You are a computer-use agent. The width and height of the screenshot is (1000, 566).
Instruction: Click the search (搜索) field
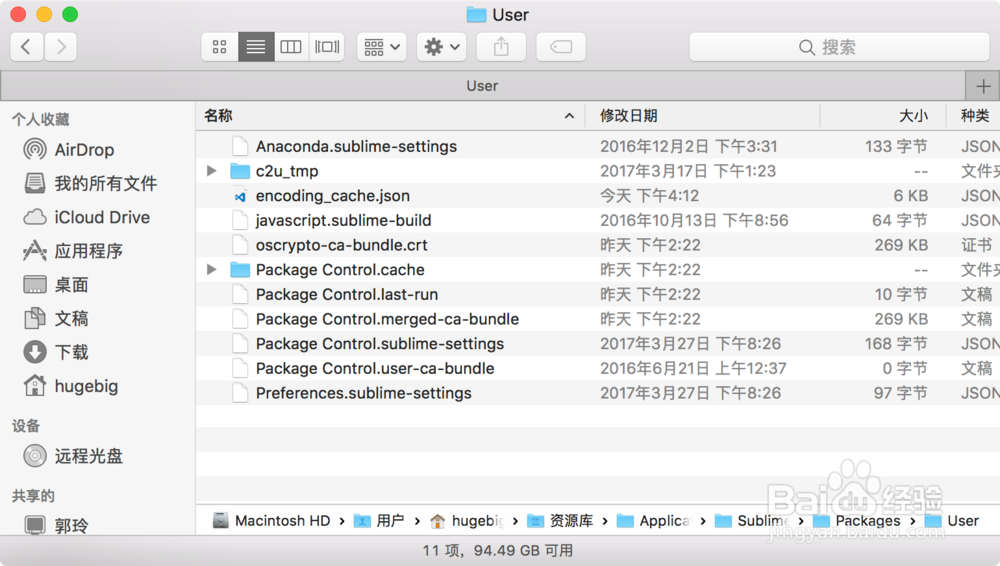[838, 47]
